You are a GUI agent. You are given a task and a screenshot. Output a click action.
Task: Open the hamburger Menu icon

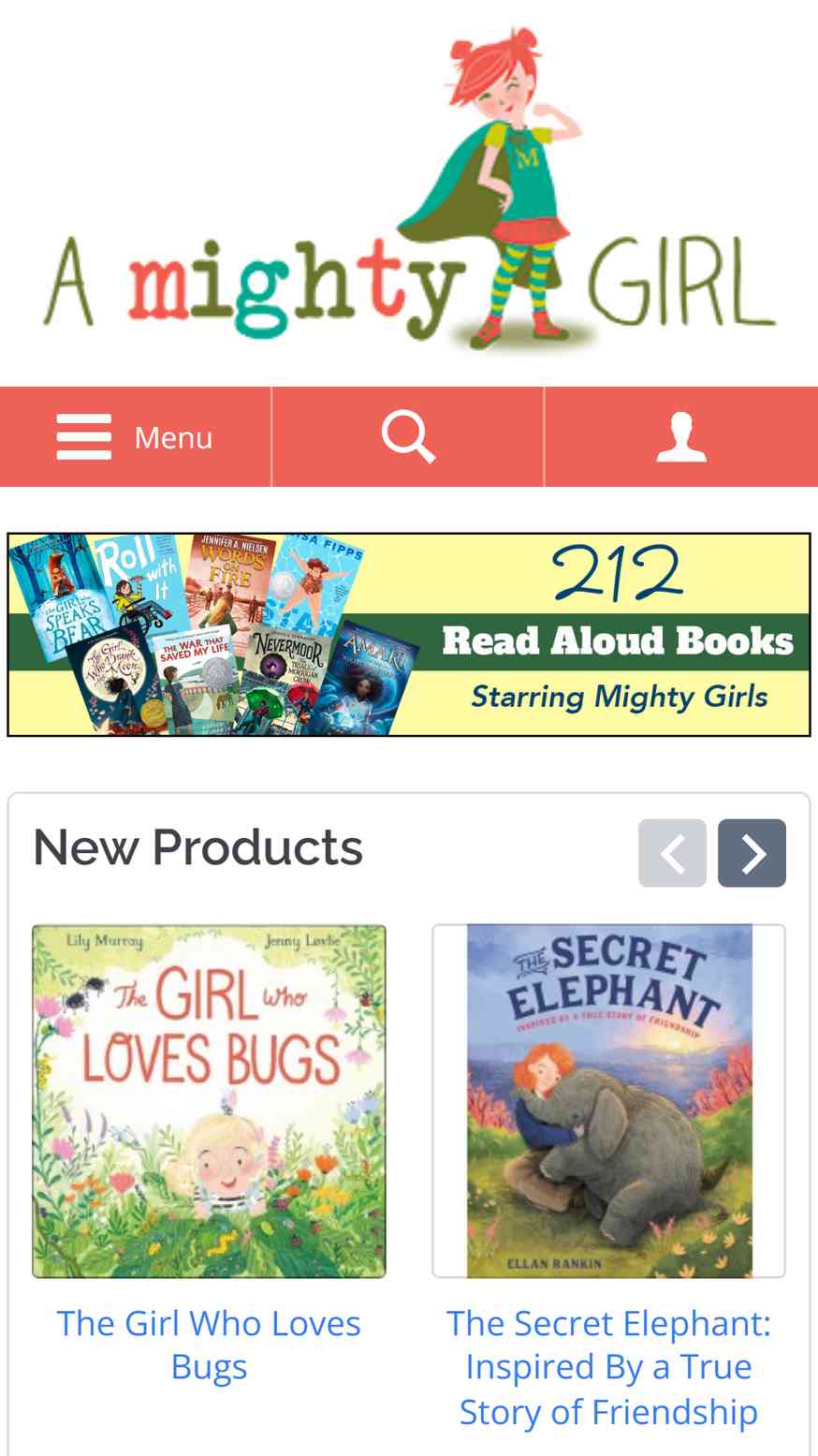[84, 437]
